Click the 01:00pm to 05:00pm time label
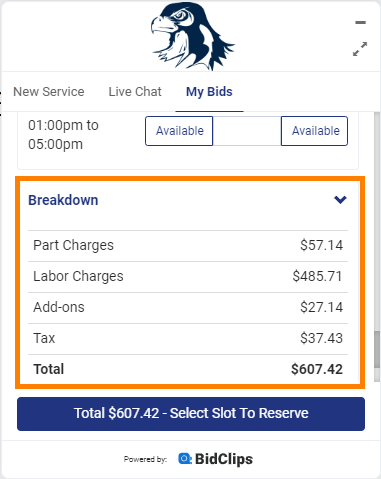This screenshot has width=381, height=479. [63, 135]
